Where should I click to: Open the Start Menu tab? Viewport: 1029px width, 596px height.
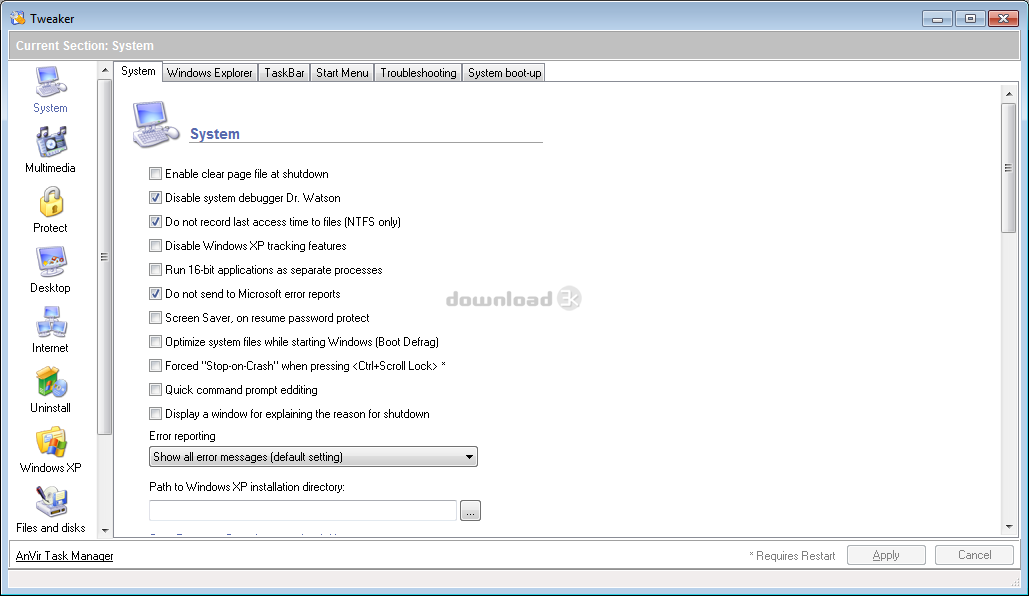342,73
